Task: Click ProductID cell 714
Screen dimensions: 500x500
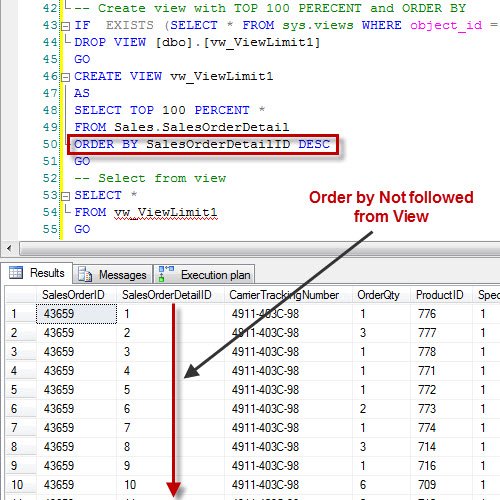Action: [x=441, y=447]
